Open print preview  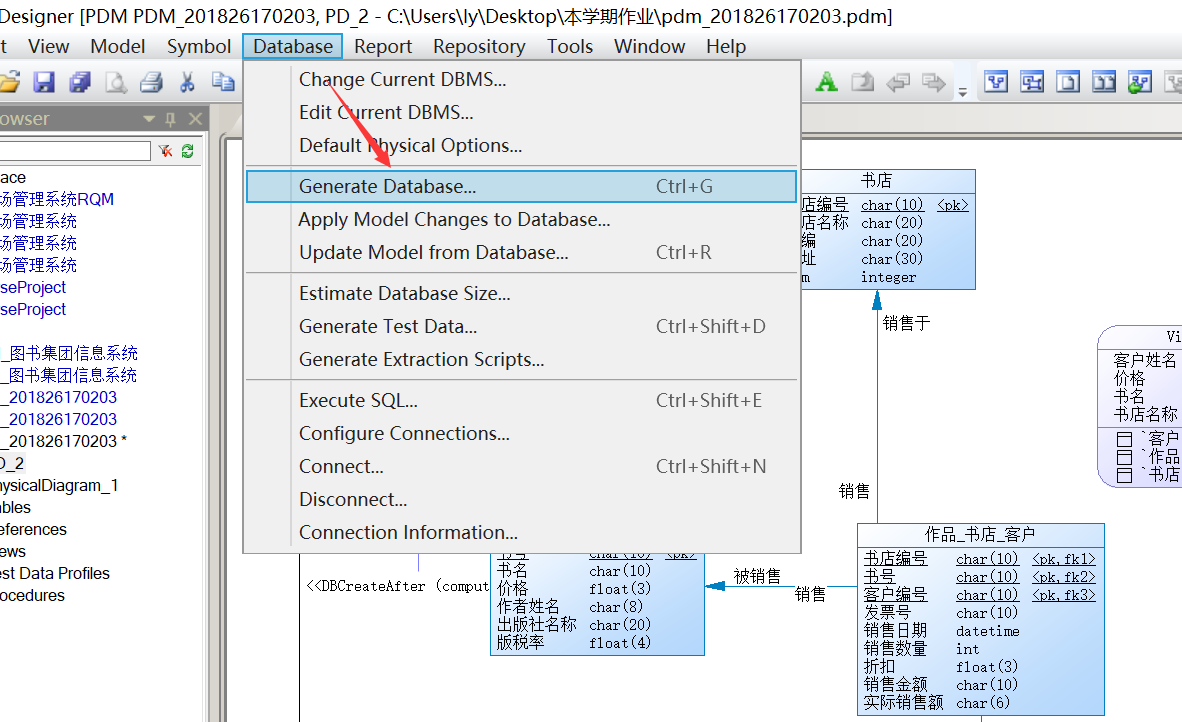[115, 82]
